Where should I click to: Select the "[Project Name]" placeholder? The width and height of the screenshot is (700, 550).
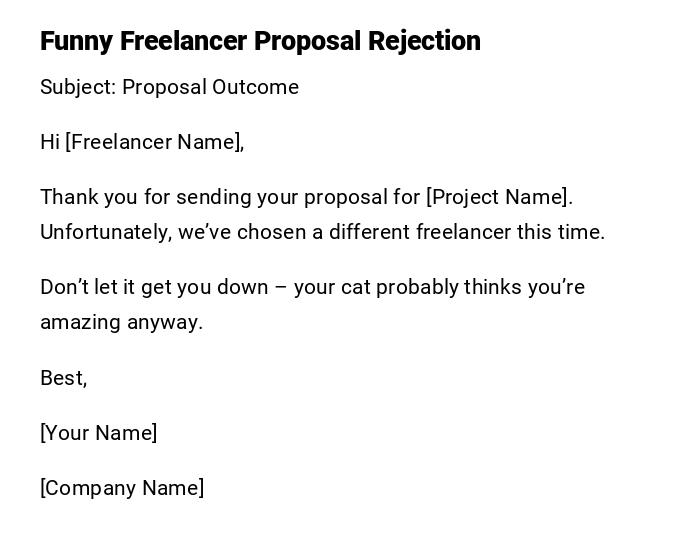pos(496,197)
